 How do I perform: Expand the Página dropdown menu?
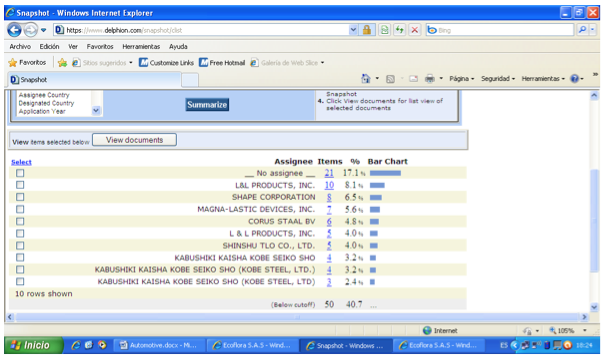tap(461, 78)
